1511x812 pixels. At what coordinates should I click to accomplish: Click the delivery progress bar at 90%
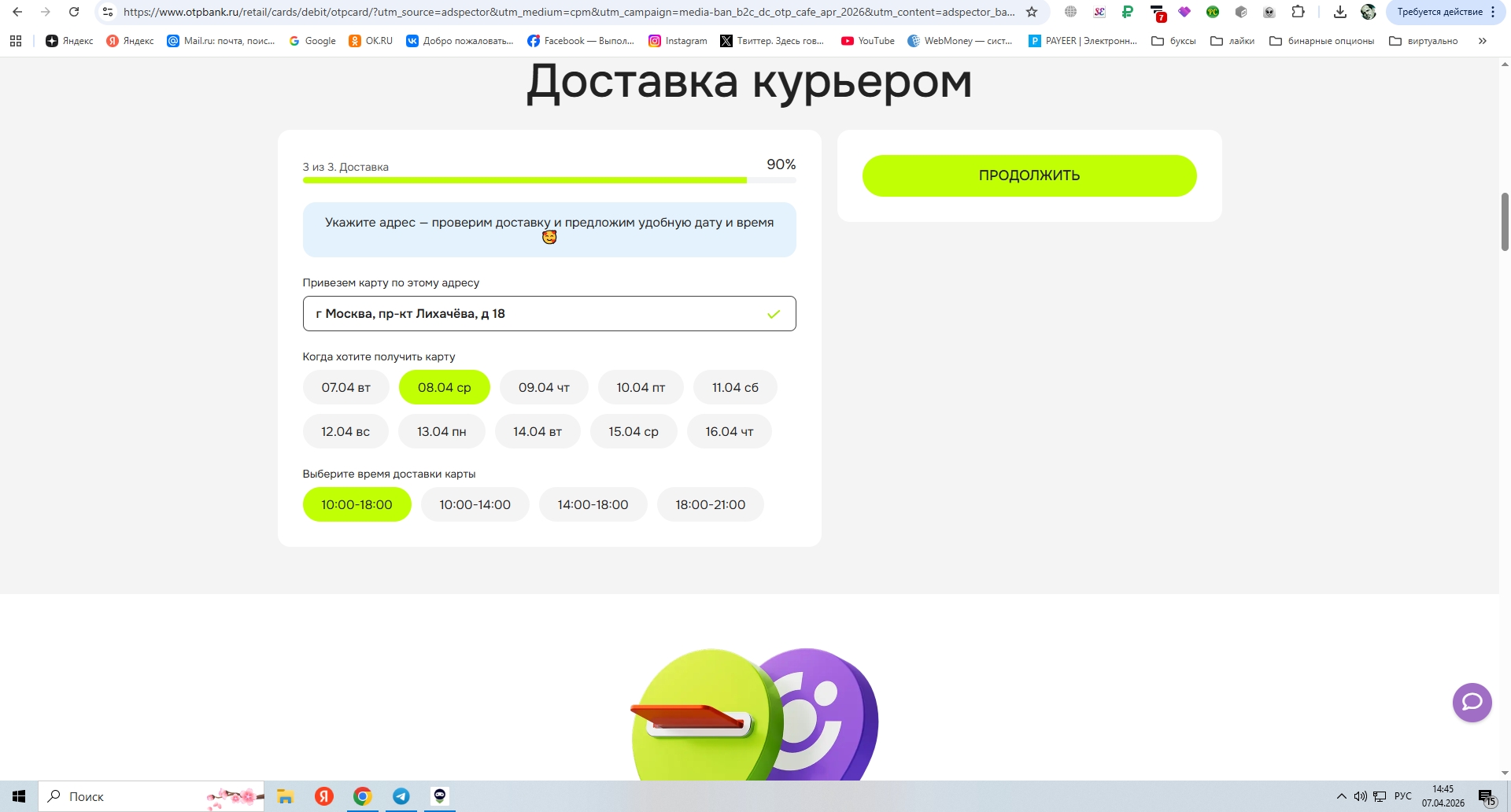click(549, 180)
